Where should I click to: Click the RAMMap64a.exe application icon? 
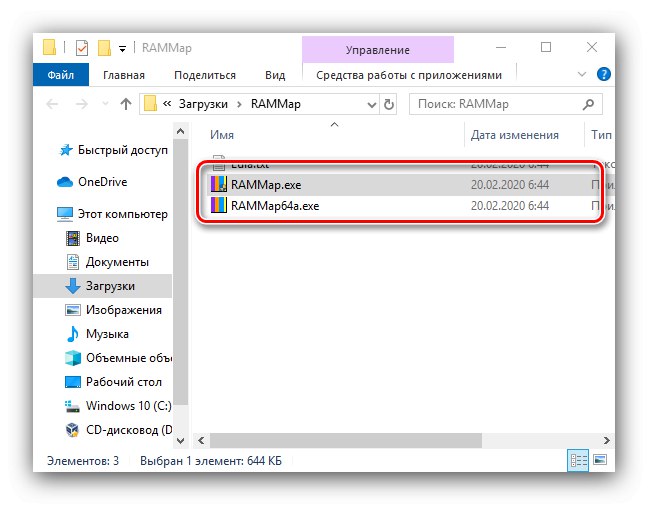click(x=219, y=205)
